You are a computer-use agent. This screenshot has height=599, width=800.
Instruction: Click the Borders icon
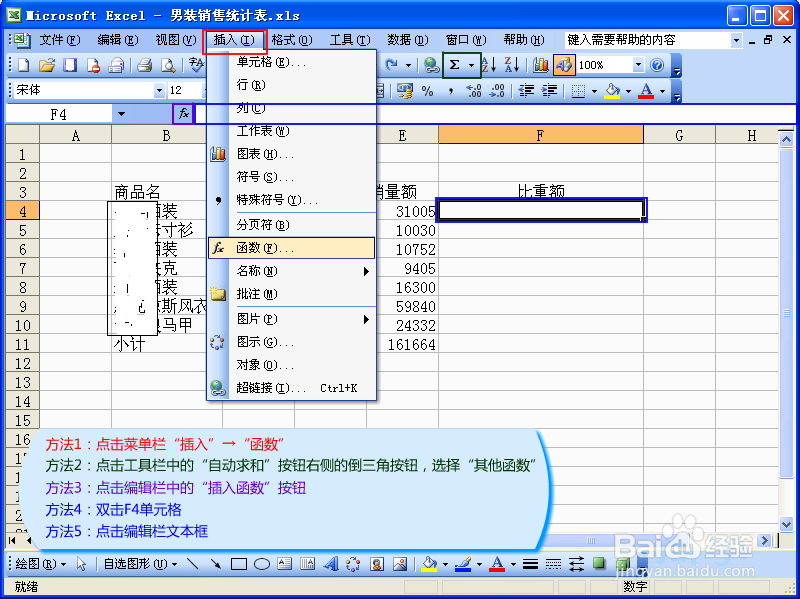coord(578,91)
